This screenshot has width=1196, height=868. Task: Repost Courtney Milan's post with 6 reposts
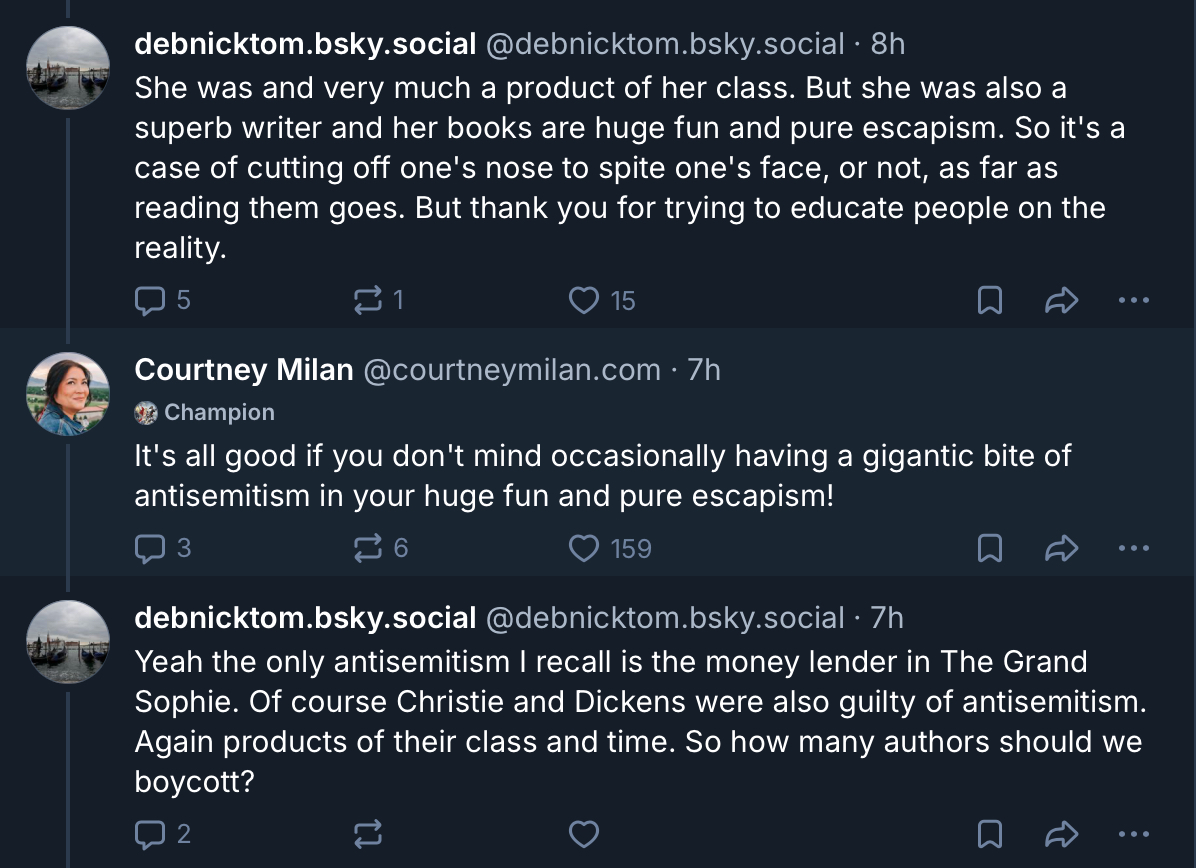[368, 548]
